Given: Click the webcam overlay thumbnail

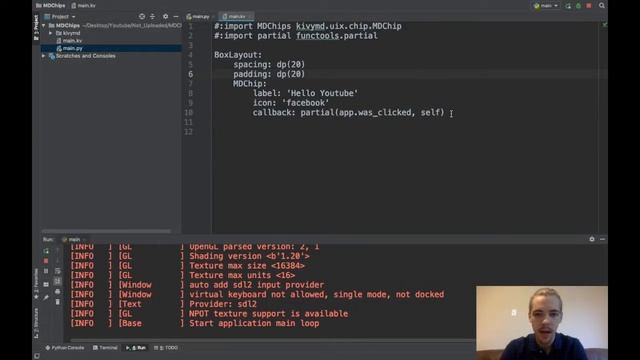Looking at the screenshot, I should (542, 323).
